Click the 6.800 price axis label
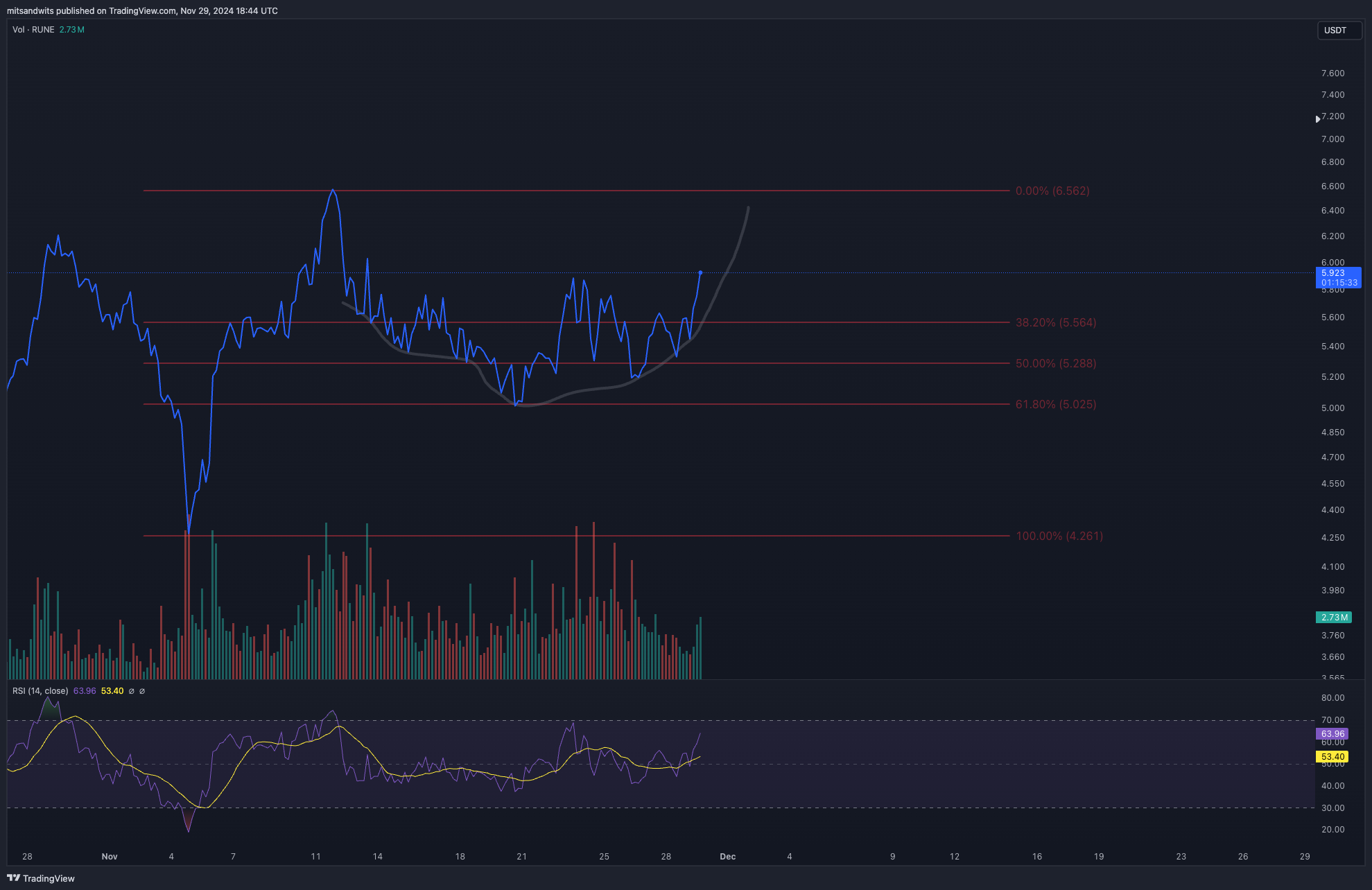This screenshot has height=890, width=1372. coord(1333,162)
